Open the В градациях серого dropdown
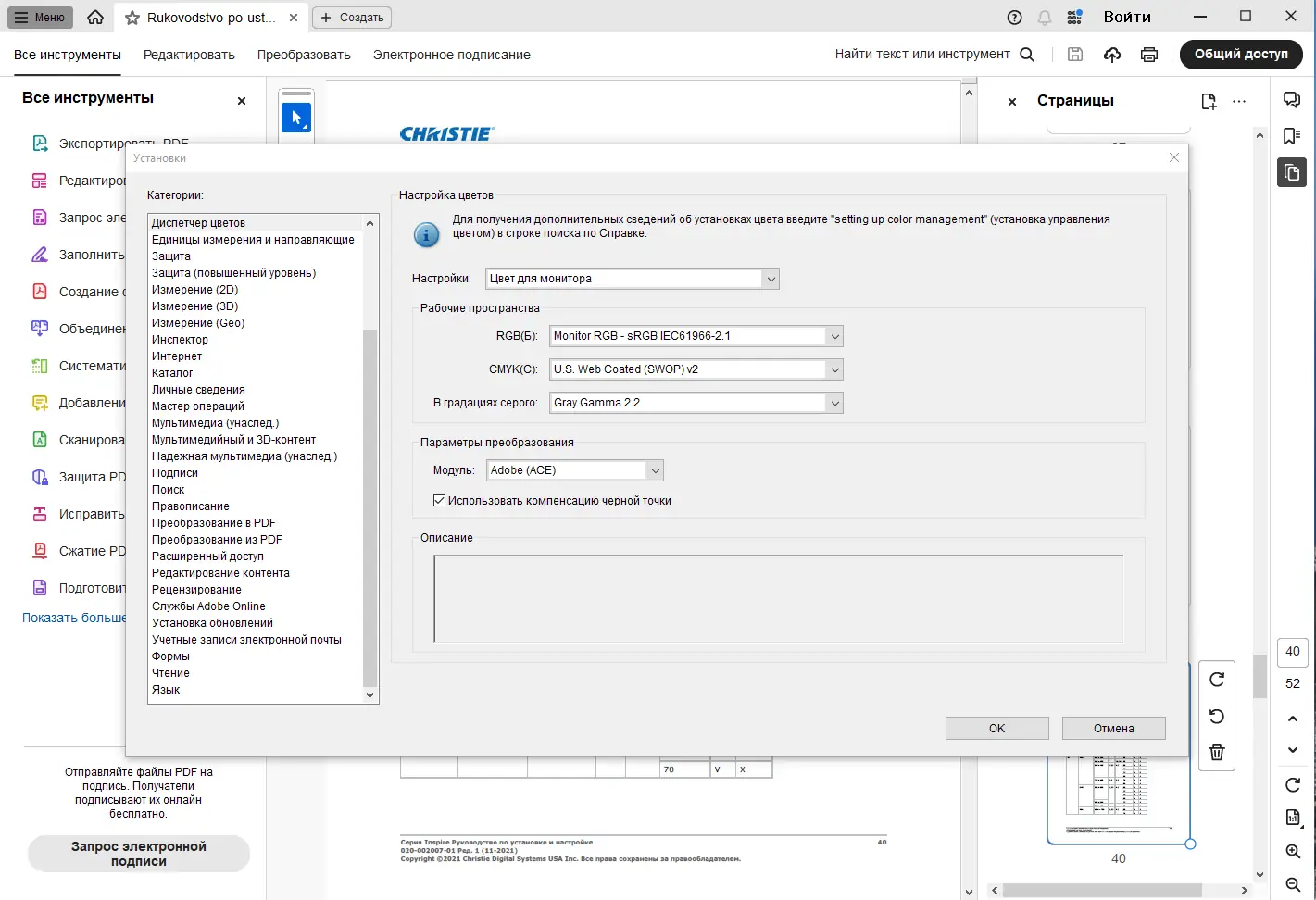 pos(696,403)
